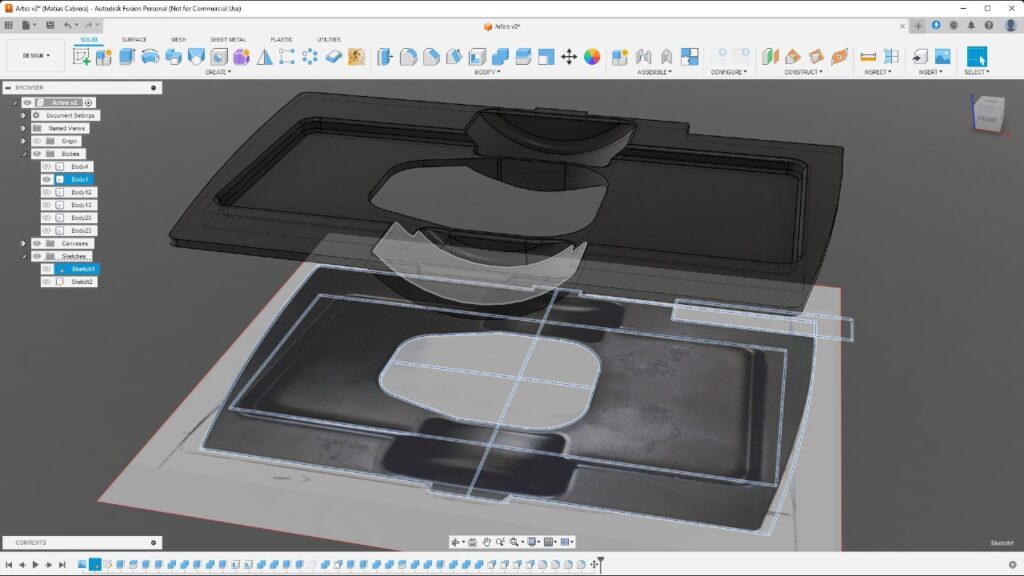Screen dimensions: 1024x576
Task: Select the Rectangular Pattern tool
Action: [287, 57]
